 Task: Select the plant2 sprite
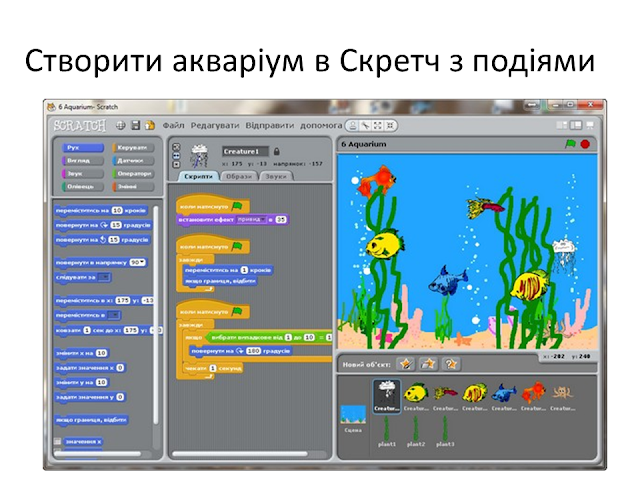[x=416, y=432]
